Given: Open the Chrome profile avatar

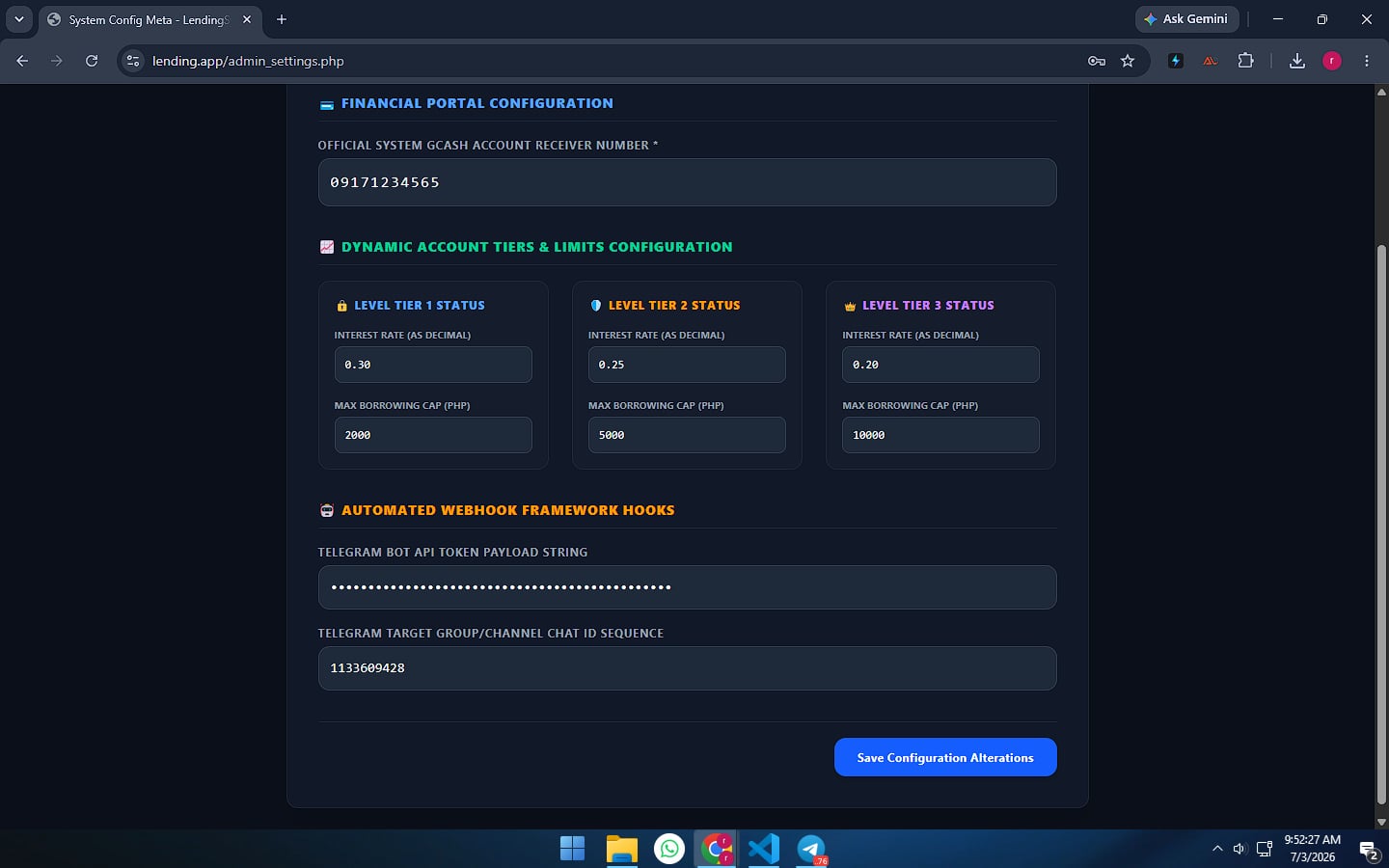Looking at the screenshot, I should (1332, 61).
